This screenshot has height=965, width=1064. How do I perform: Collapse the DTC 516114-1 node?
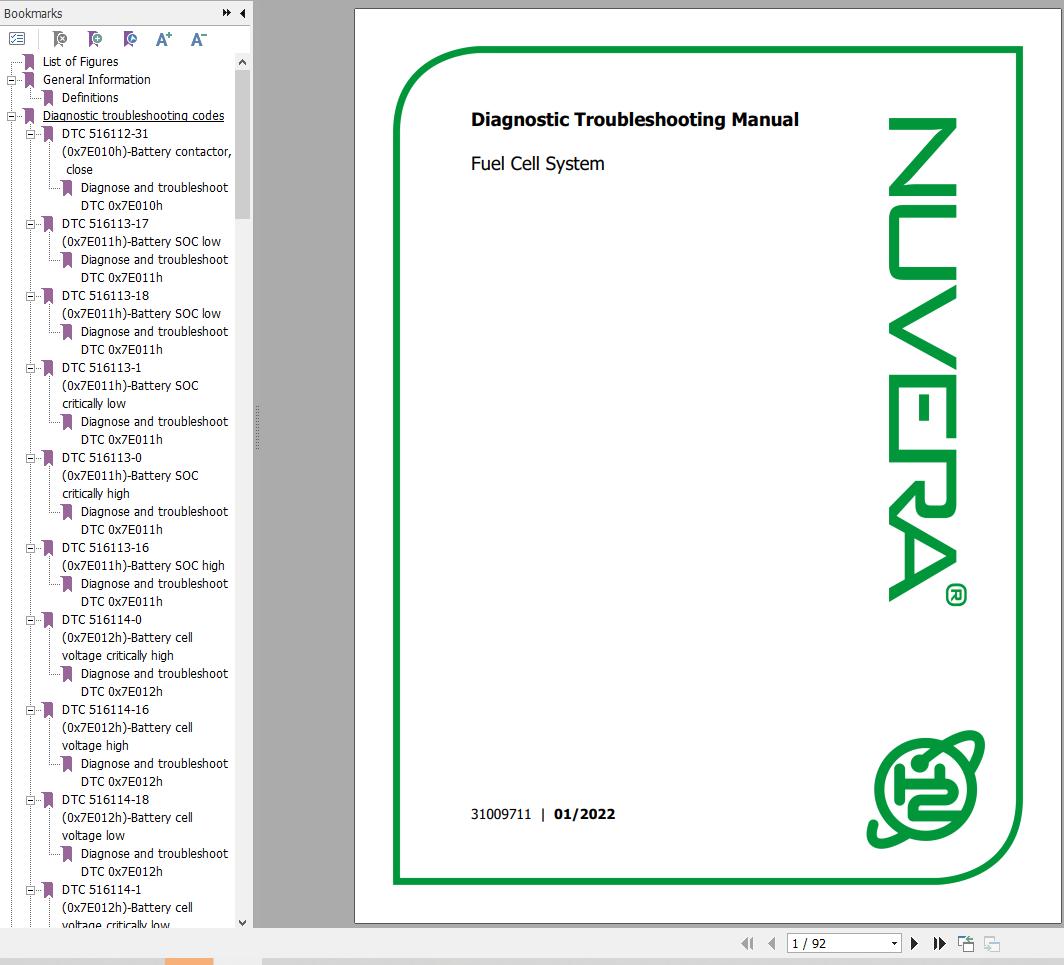[30, 890]
